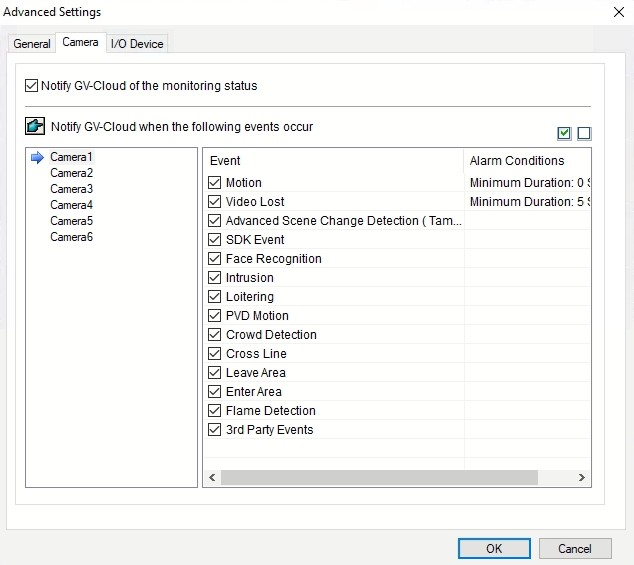Toggle the Face Recognition event checkbox
The image size is (634, 565).
pos(214,259)
